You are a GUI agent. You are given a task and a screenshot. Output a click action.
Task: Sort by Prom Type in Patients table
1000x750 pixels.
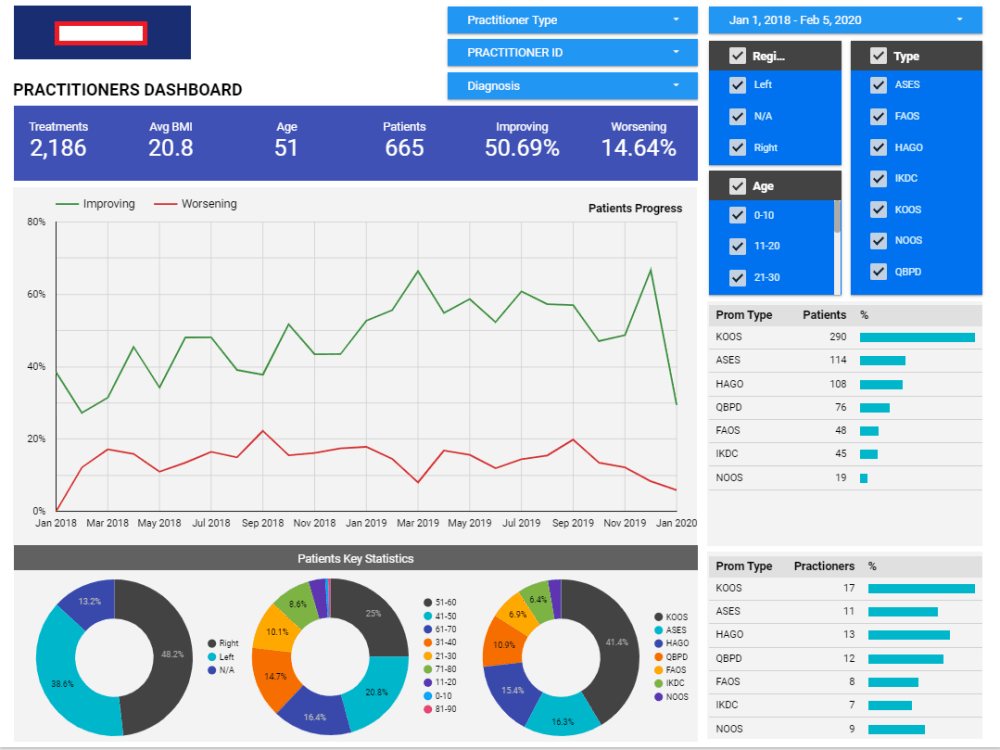(x=744, y=315)
